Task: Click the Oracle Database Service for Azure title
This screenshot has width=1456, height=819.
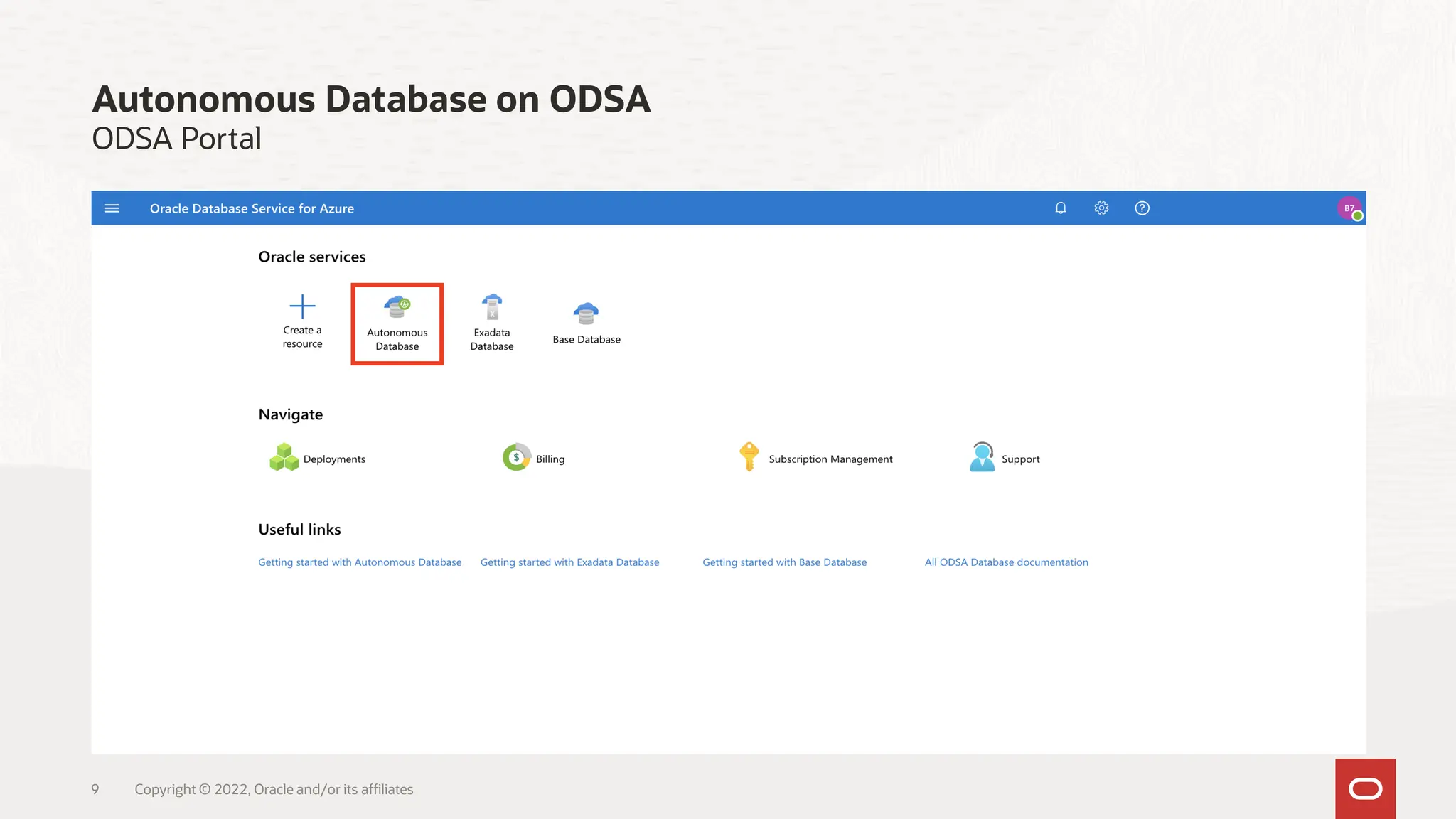Action: pos(252,208)
